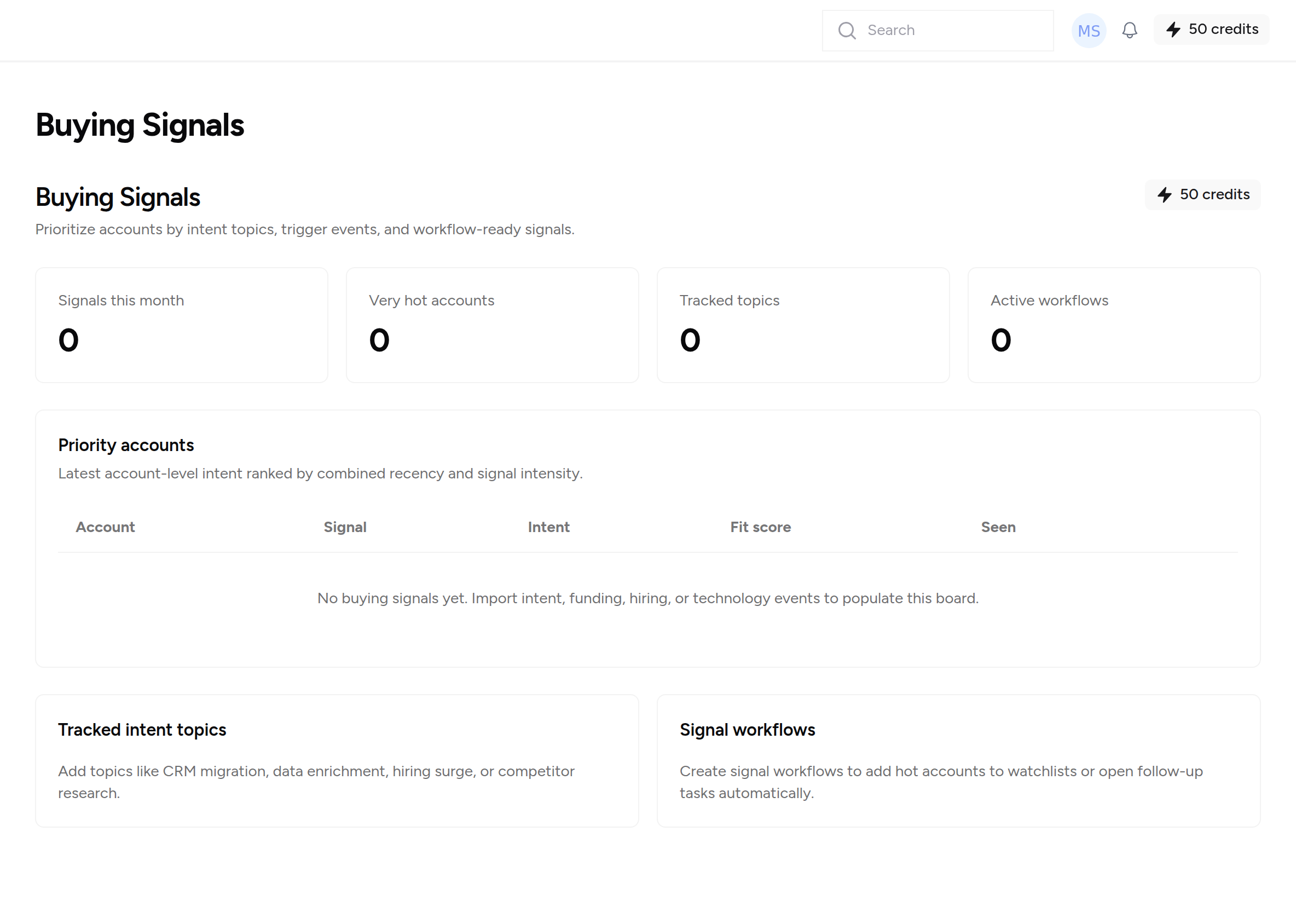Sort by Seen column header
The width and height of the screenshot is (1296, 924).
[x=998, y=527]
